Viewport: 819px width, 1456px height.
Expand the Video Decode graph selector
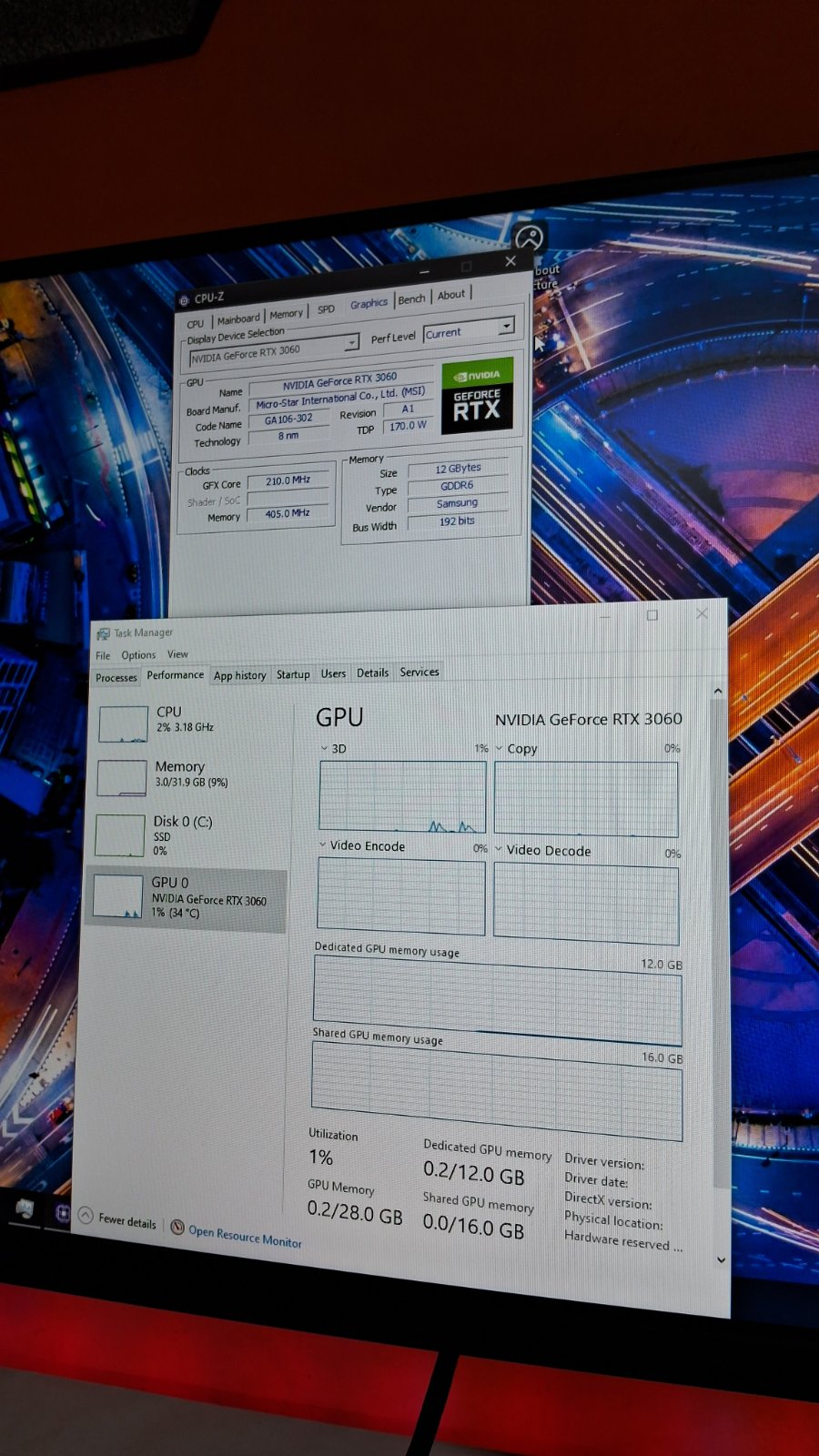(x=499, y=849)
